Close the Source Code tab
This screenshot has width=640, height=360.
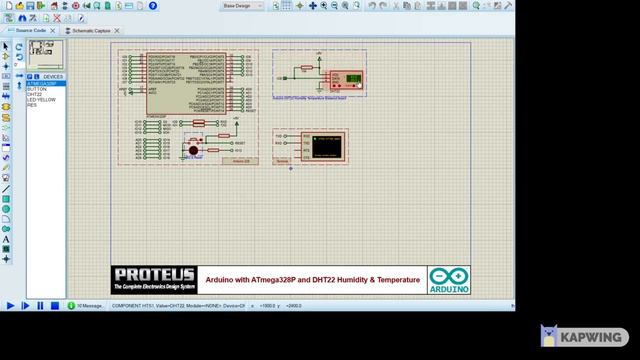(x=53, y=31)
